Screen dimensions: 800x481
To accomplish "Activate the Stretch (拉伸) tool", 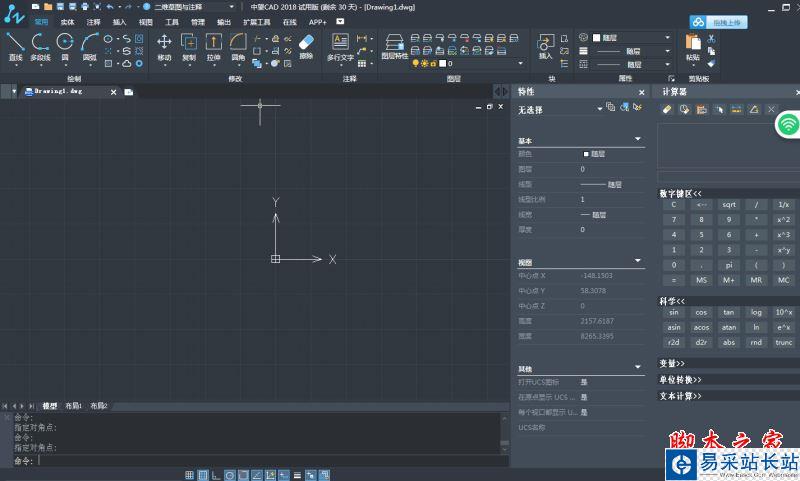I will 213,46.
